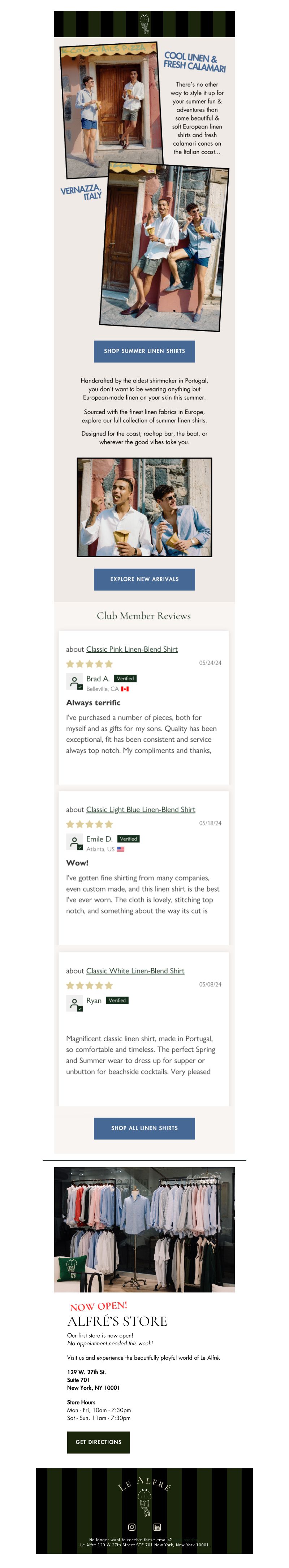The image size is (289, 1568).
Task: Click Ryan reviewer avatar icon
Action: pyautogui.click(x=74, y=1003)
